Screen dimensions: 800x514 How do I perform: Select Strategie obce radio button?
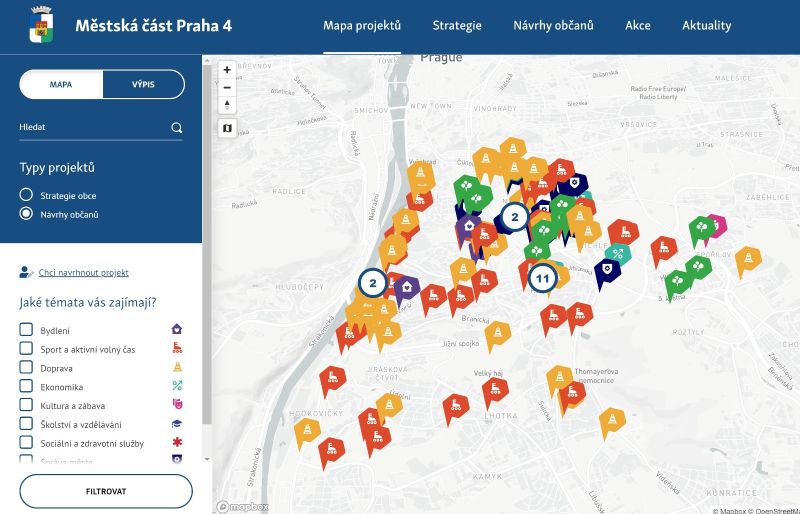[x=26, y=194]
